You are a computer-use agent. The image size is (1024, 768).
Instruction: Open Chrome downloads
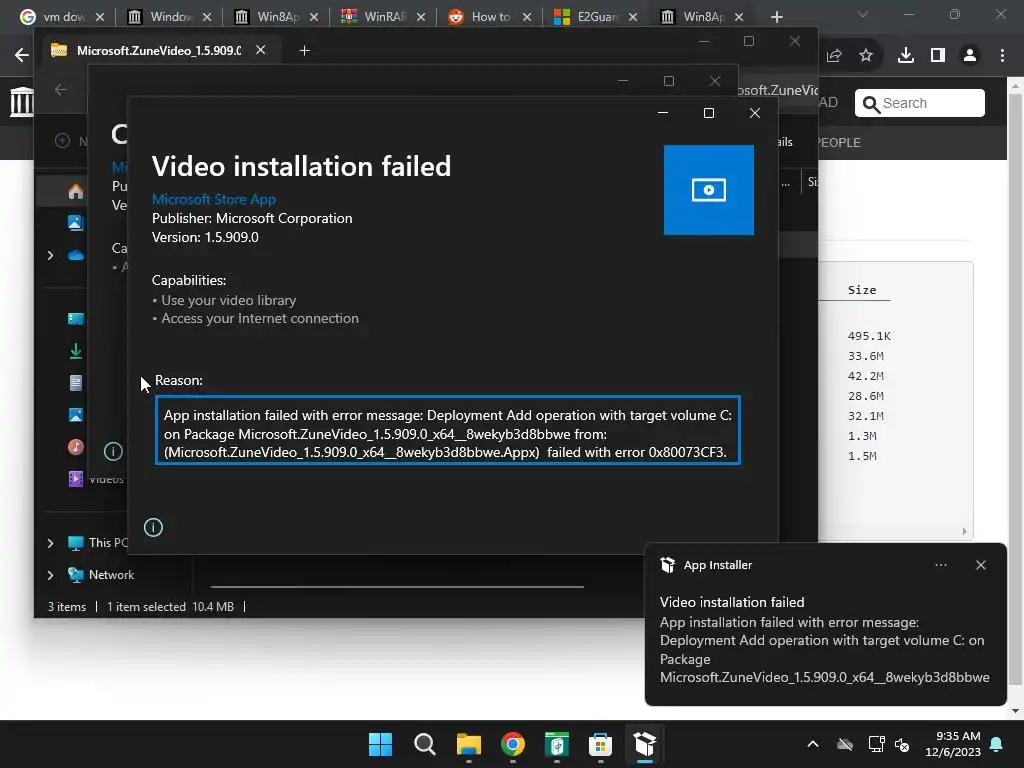(x=905, y=56)
